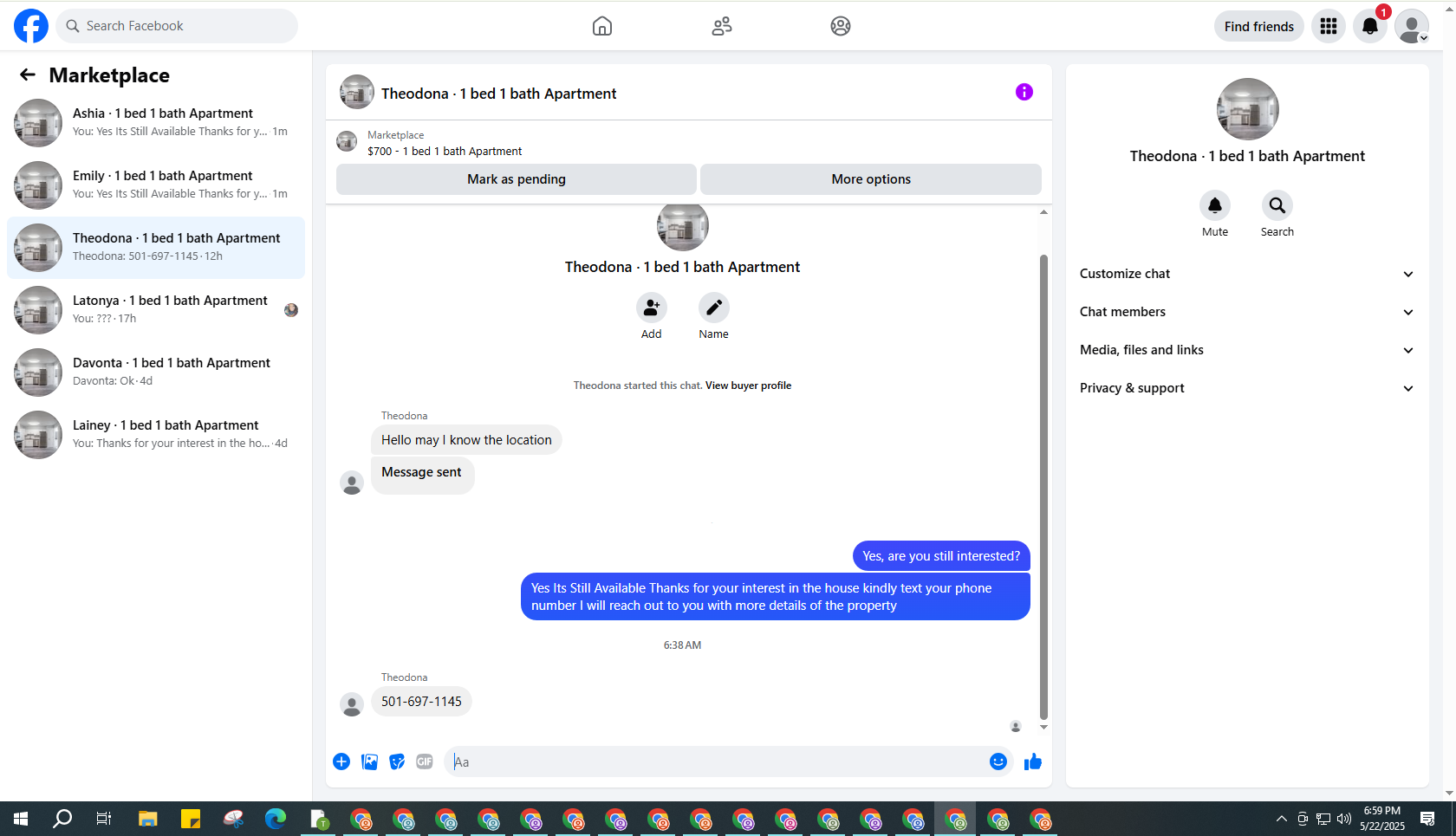Open the View buyer profile link

click(748, 386)
